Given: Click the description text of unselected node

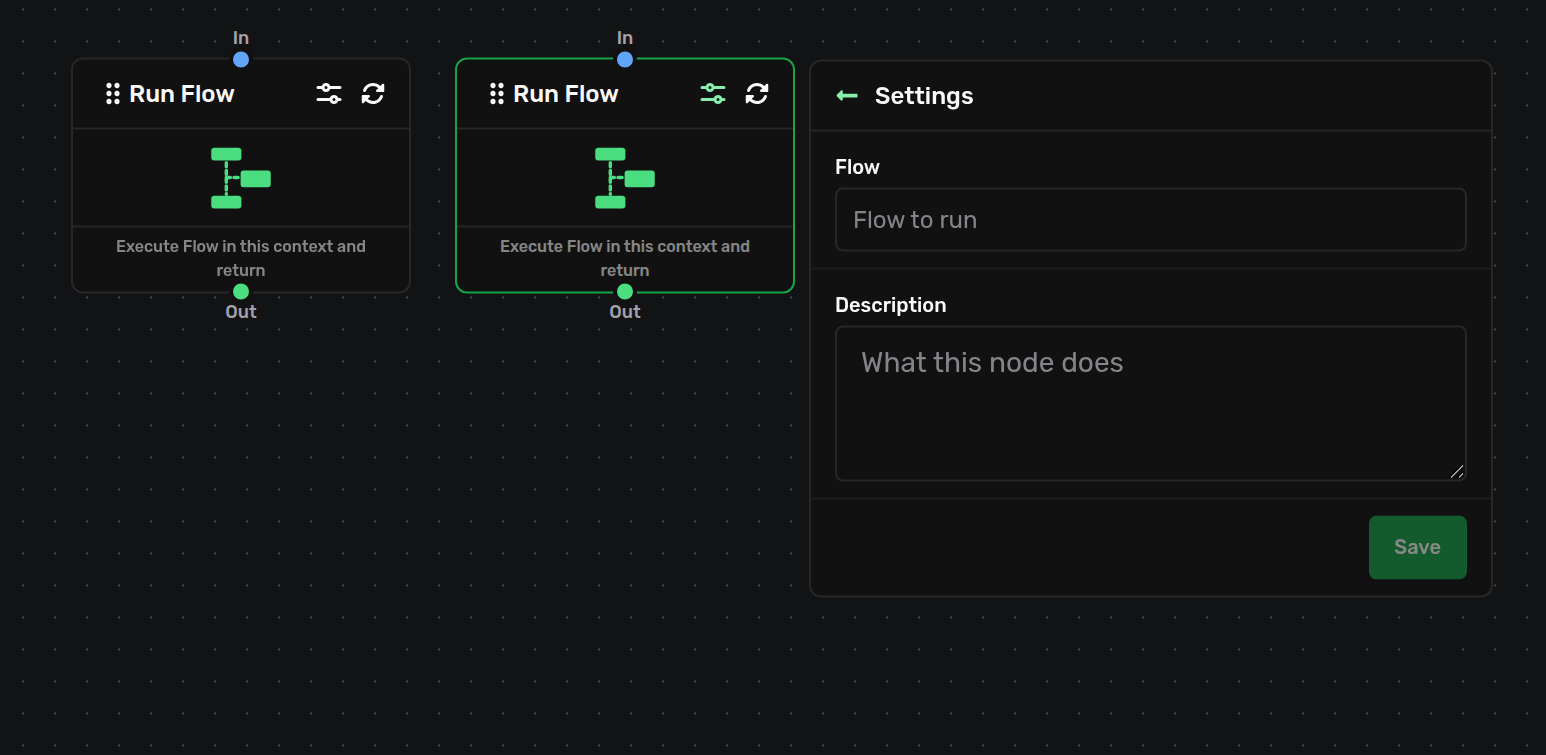Looking at the screenshot, I should coord(241,258).
